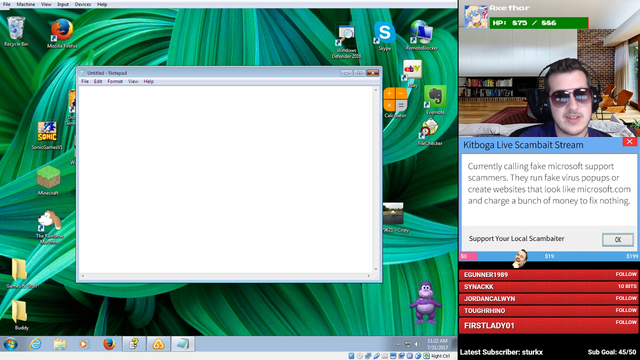The height and width of the screenshot is (360, 640).
Task: Launch Internet Explorer from the taskbar
Action: pyautogui.click(x=36, y=344)
